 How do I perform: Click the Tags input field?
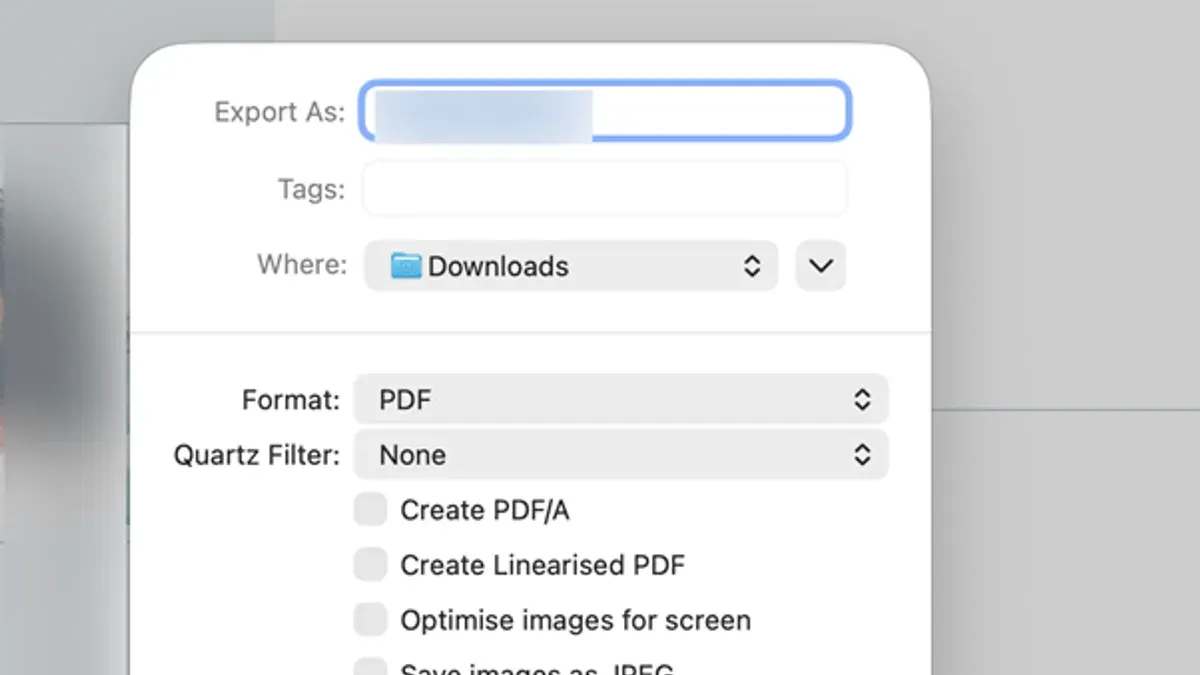(x=606, y=188)
